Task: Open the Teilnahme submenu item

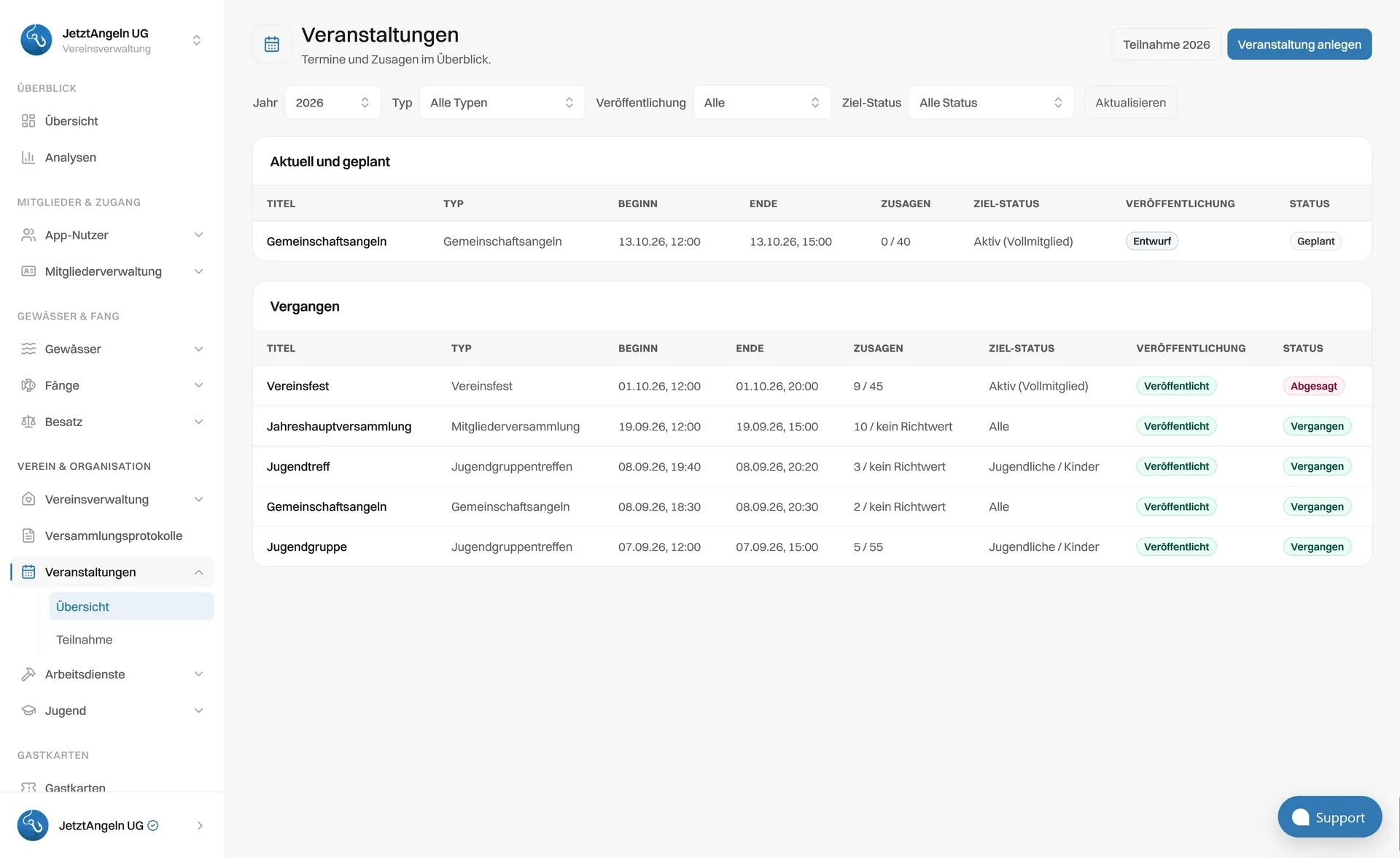Action: [x=131, y=640]
